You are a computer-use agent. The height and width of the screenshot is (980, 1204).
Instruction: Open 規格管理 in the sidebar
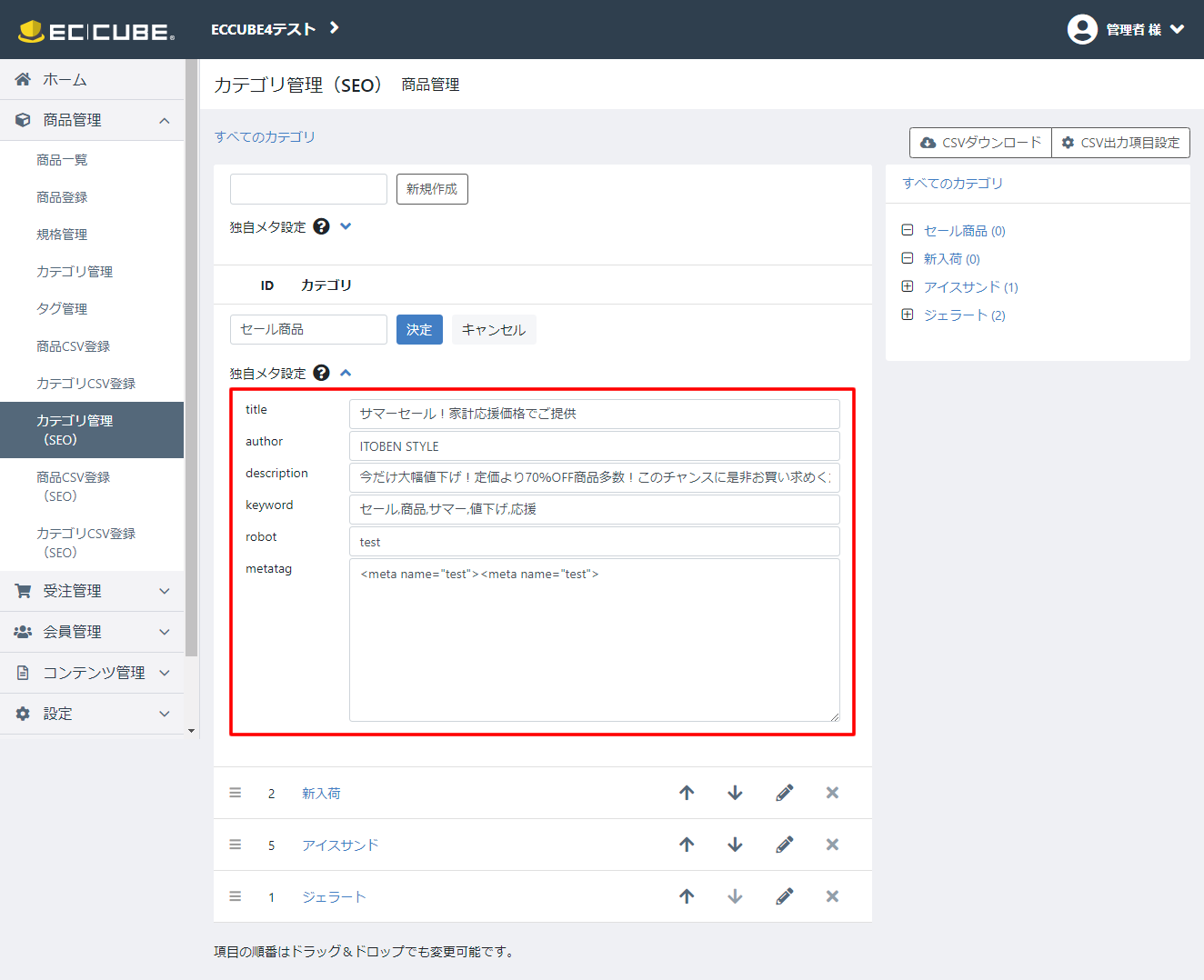click(62, 235)
